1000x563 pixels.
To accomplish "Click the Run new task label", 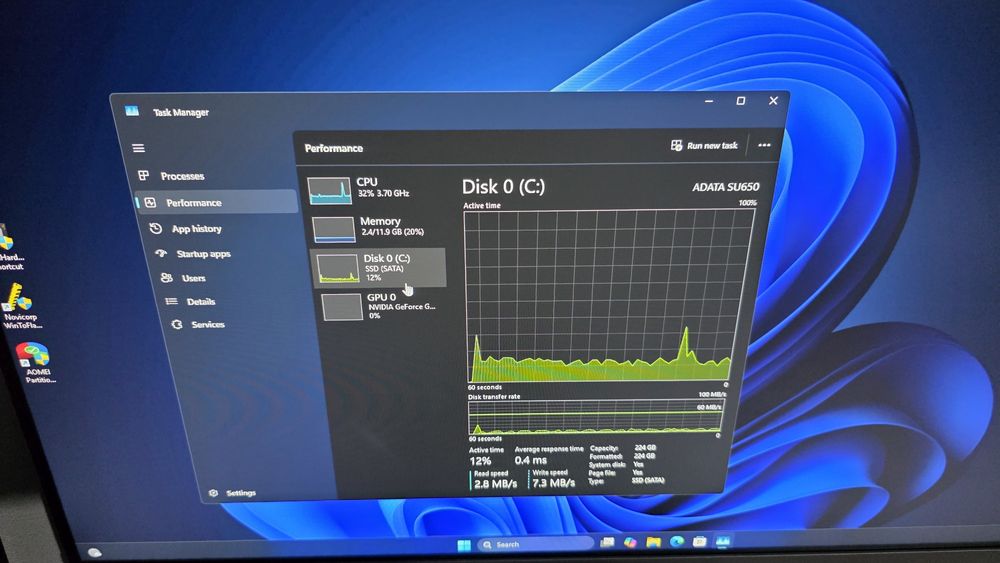I will click(712, 145).
